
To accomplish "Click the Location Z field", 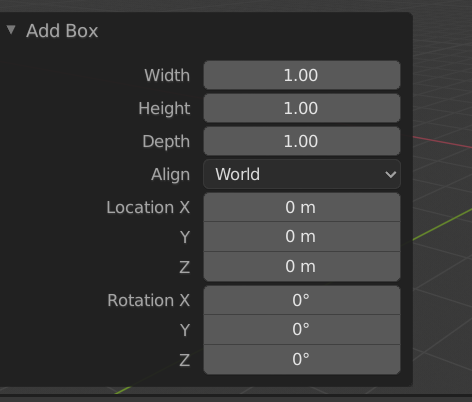I will pyautogui.click(x=302, y=266).
